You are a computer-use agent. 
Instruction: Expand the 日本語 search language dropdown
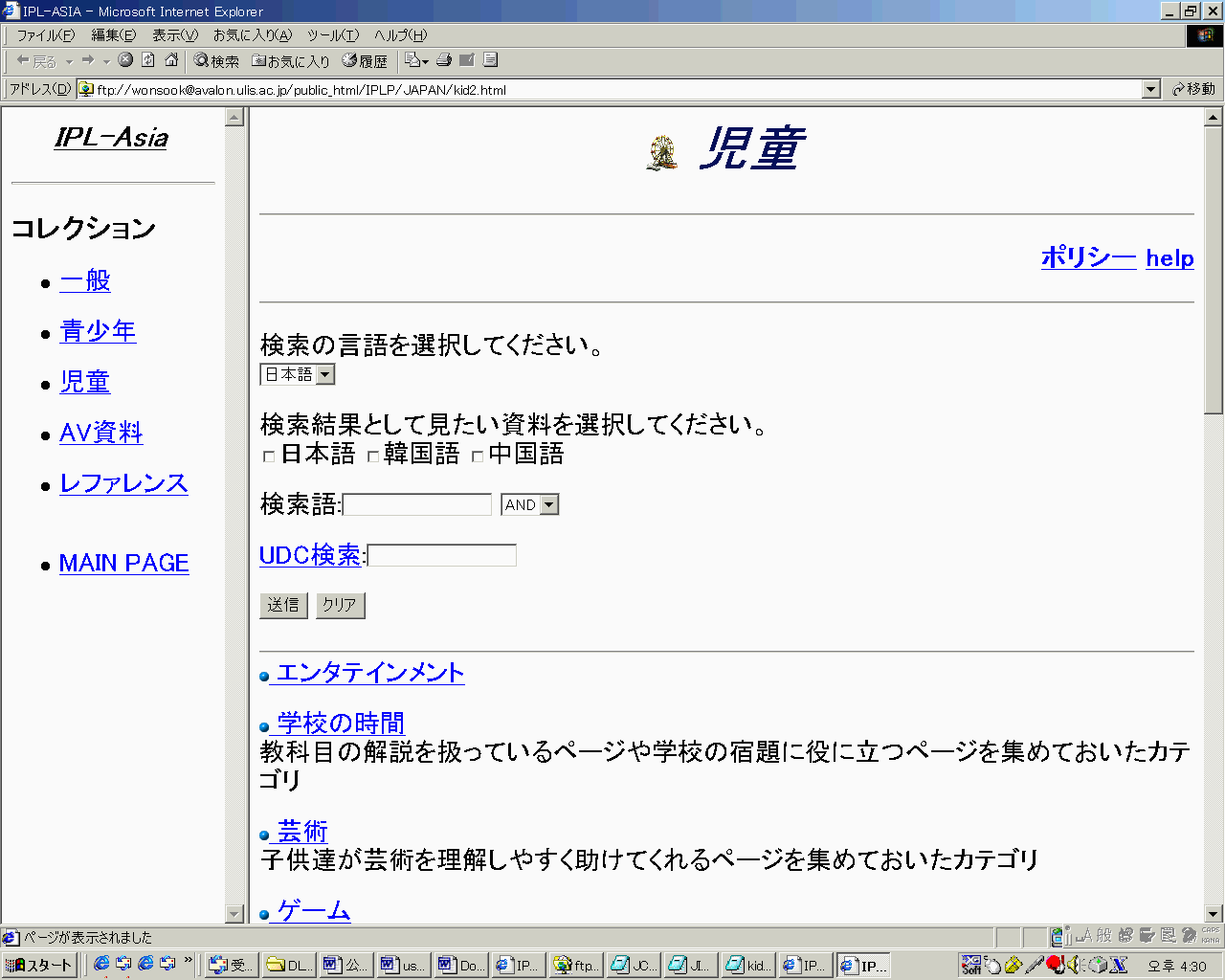click(x=325, y=374)
